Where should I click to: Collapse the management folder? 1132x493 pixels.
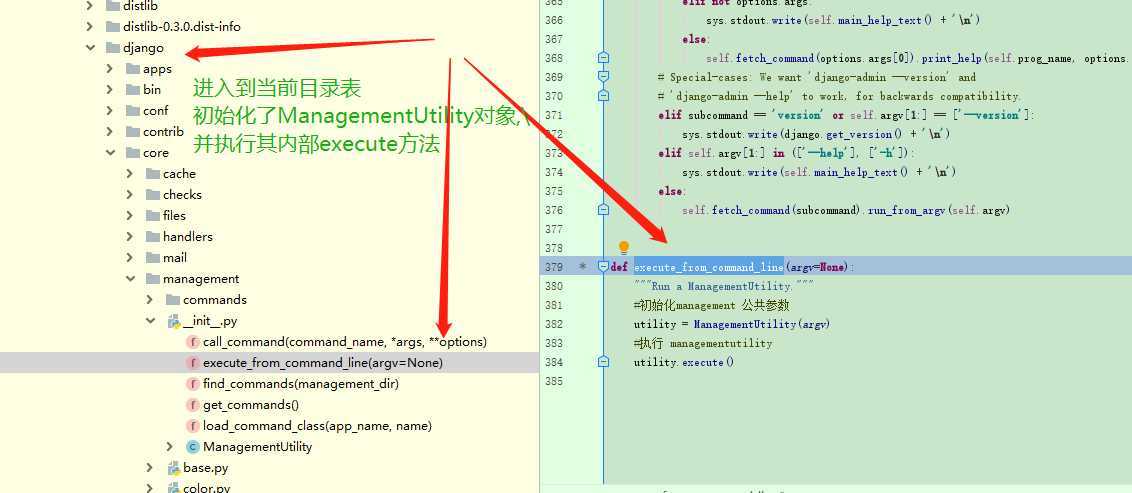click(x=130, y=278)
